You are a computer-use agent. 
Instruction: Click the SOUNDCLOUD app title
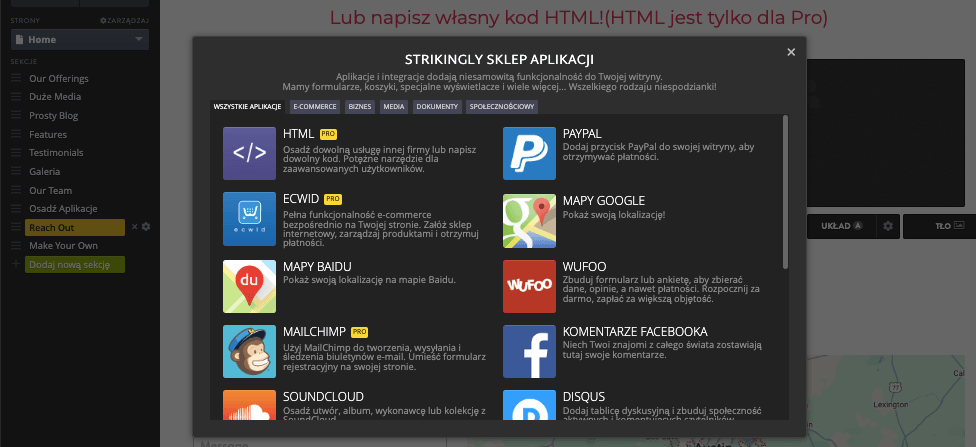323,397
